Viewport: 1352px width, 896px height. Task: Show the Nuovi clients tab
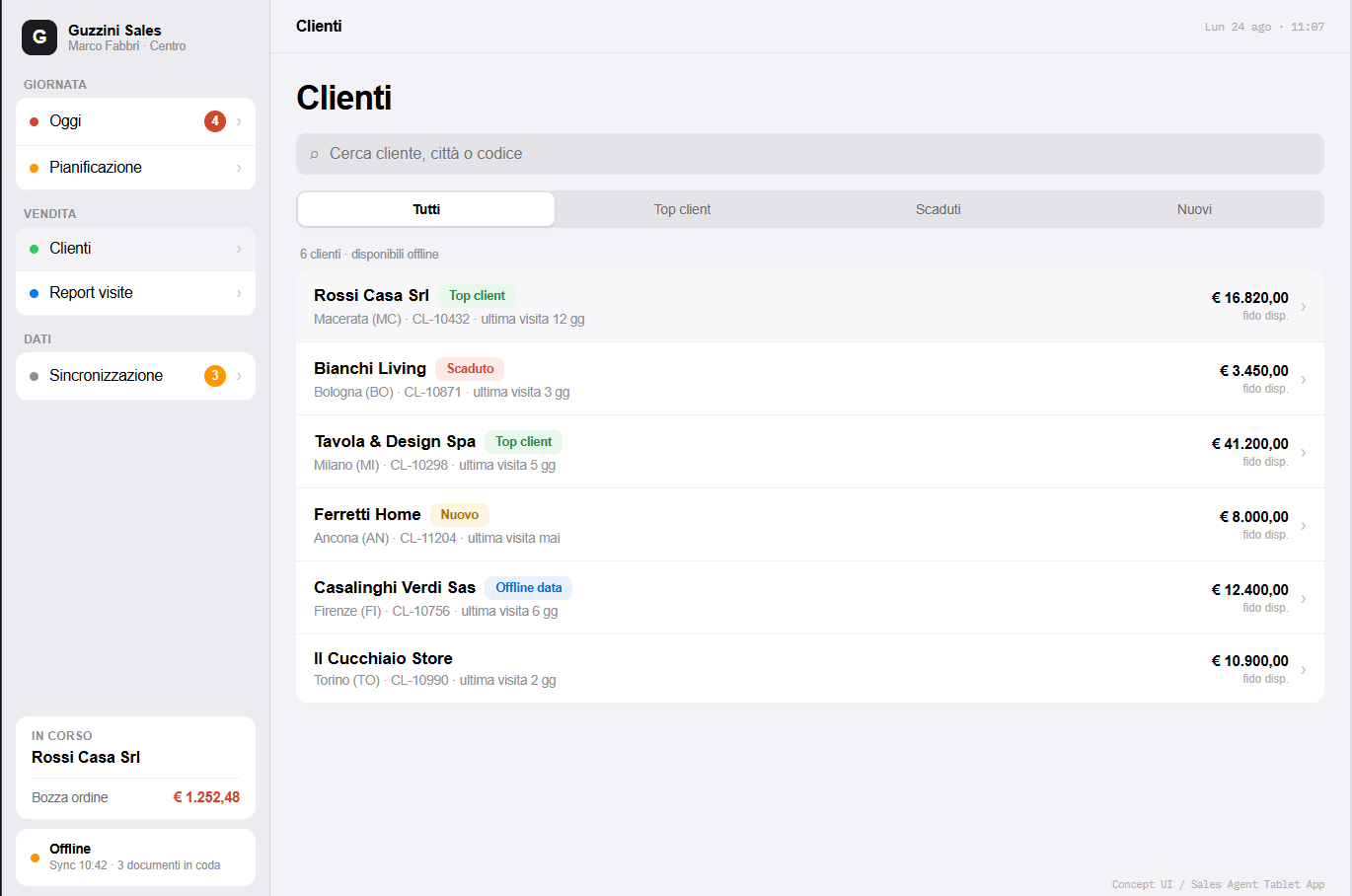[x=1194, y=209]
